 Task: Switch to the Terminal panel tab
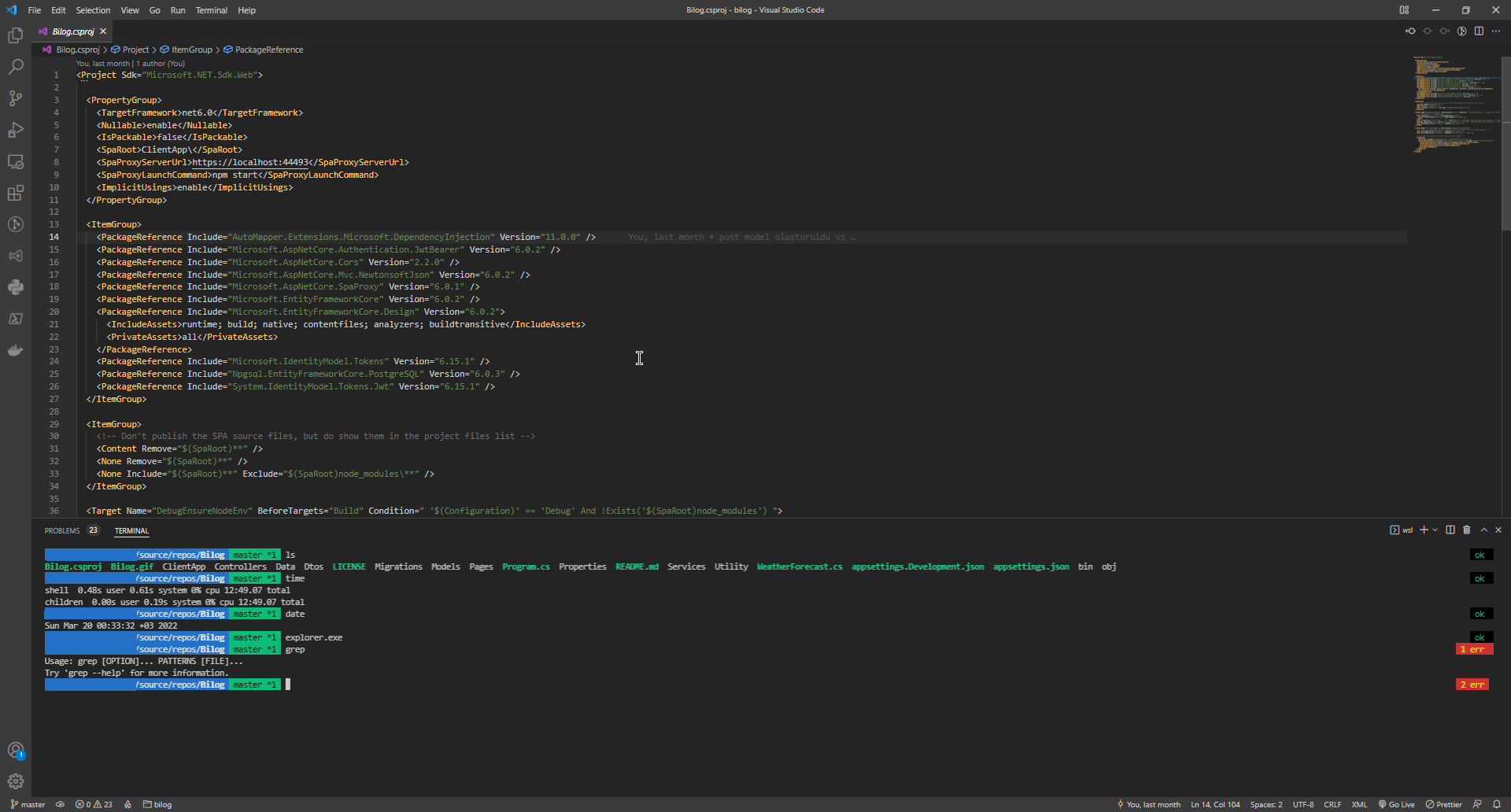coord(131,530)
